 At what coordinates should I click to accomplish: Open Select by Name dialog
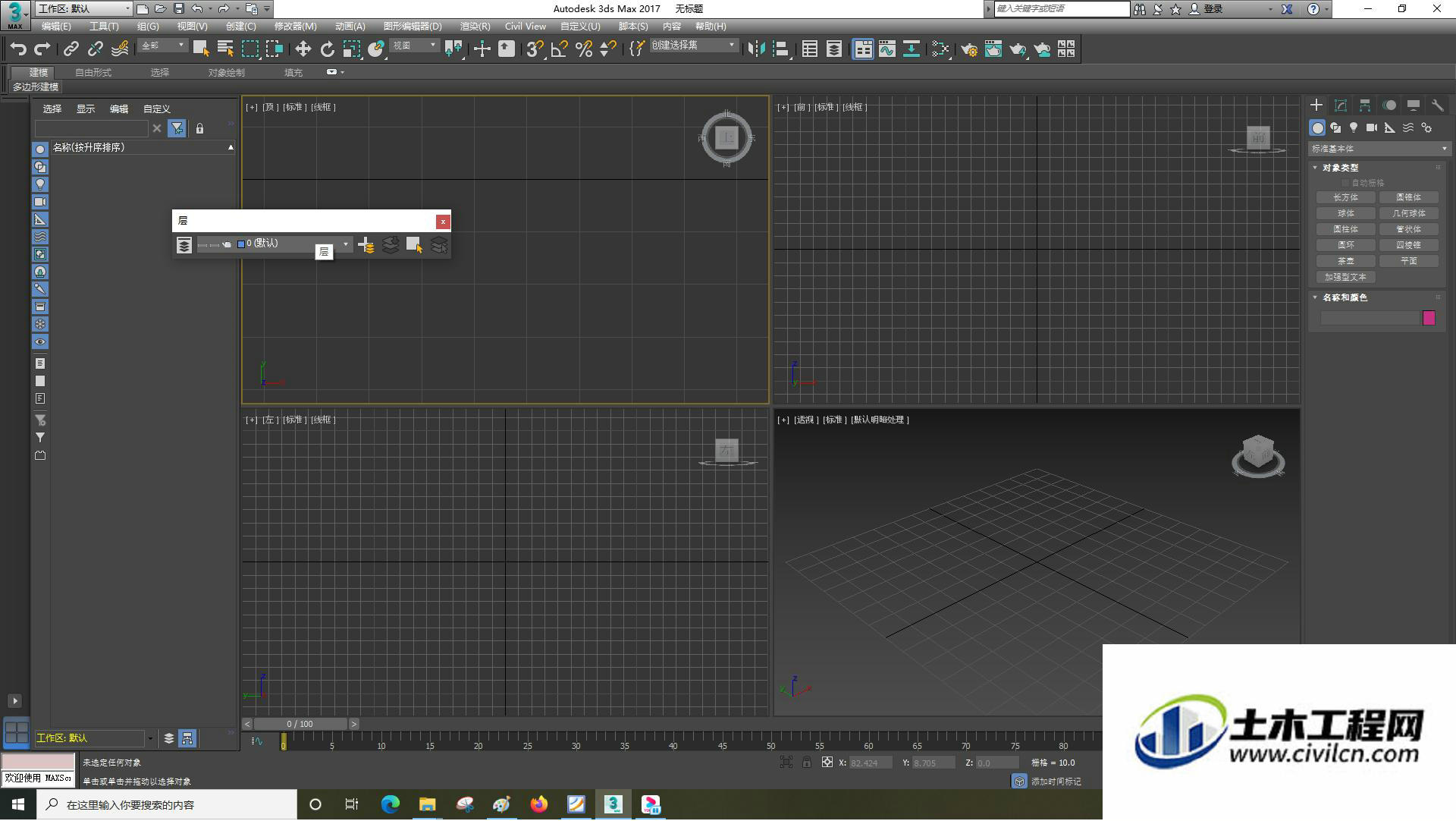click(x=225, y=49)
